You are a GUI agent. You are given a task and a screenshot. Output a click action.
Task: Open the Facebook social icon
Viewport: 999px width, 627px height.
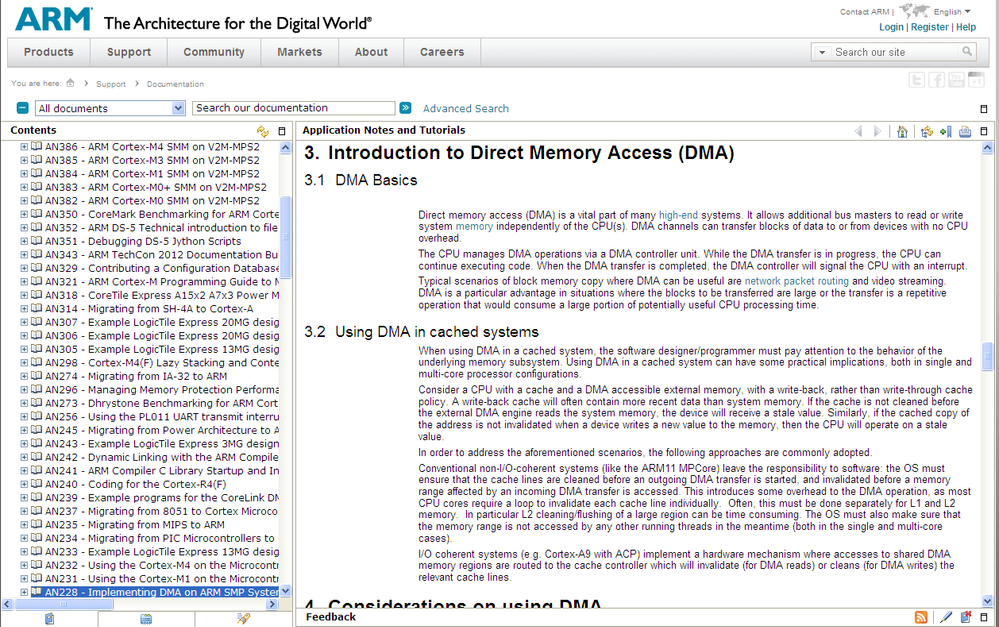[x=937, y=80]
